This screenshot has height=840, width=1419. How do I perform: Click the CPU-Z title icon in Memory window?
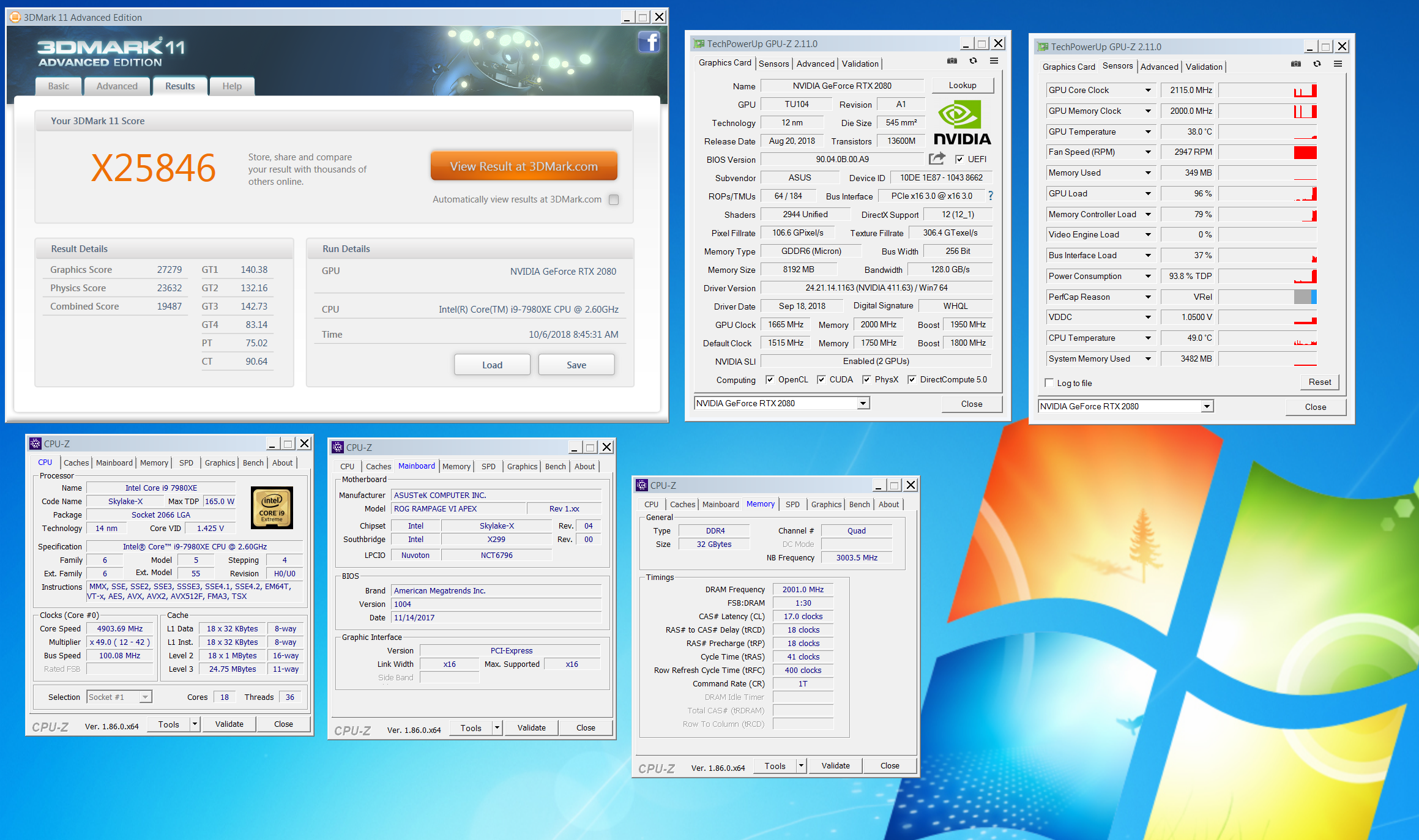(x=642, y=485)
